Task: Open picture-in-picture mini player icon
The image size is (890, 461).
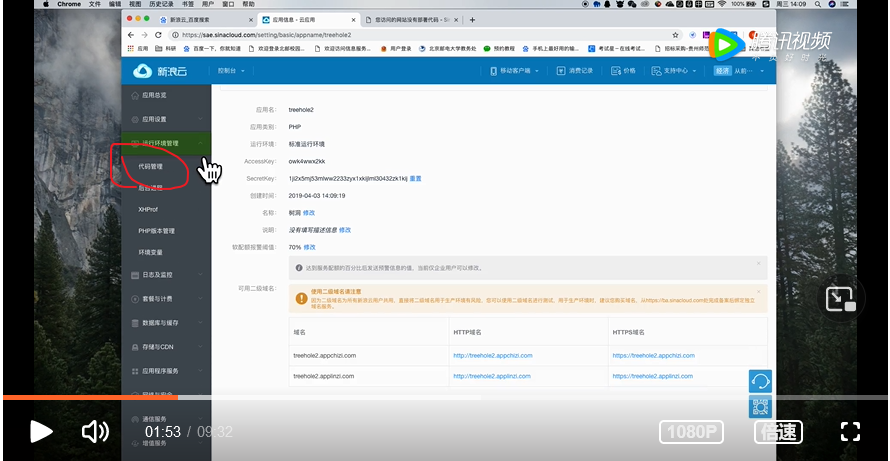Action: (x=841, y=299)
